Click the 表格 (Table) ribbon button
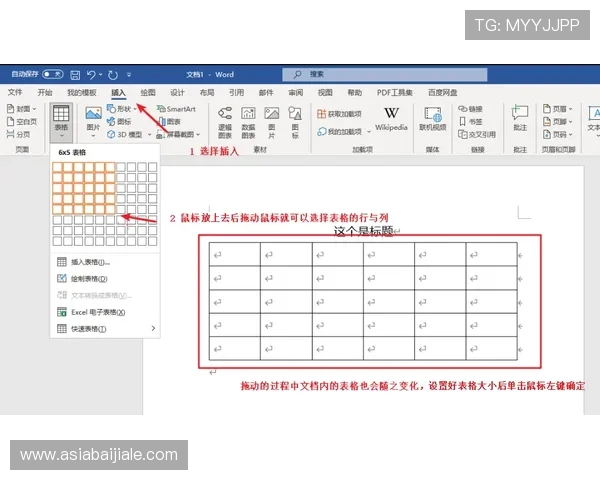 click(x=61, y=122)
